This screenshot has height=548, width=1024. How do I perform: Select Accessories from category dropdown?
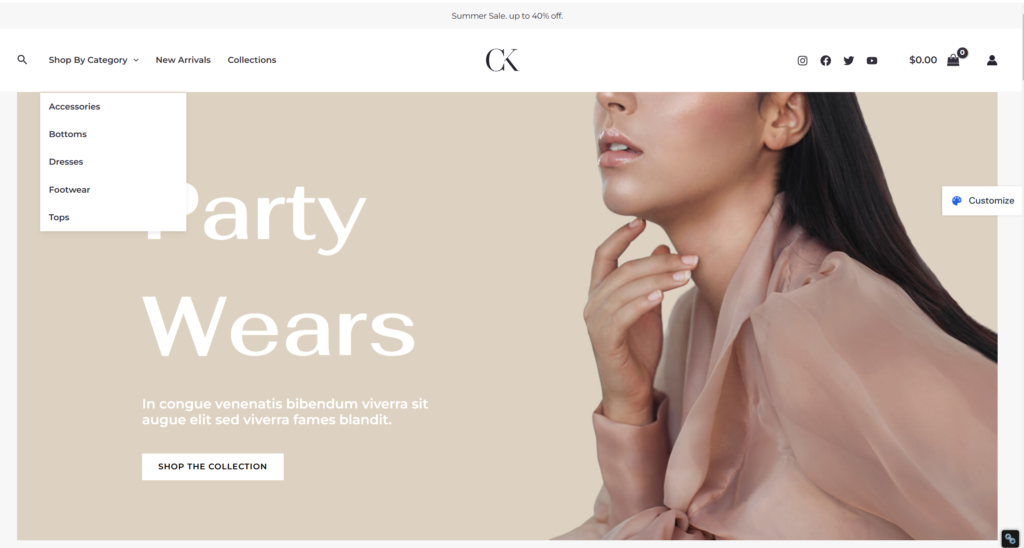pos(74,106)
